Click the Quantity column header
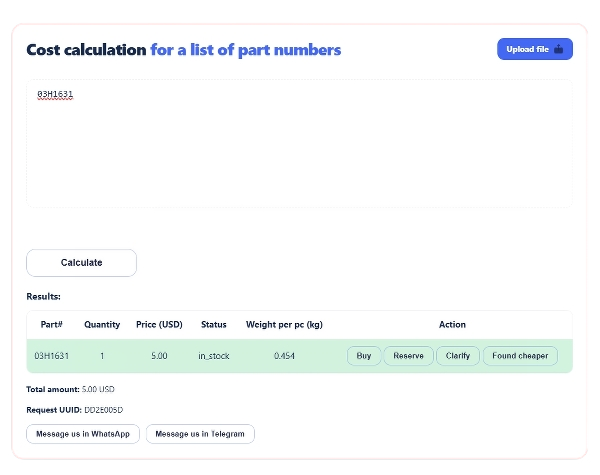The image size is (600, 475). coord(102,325)
